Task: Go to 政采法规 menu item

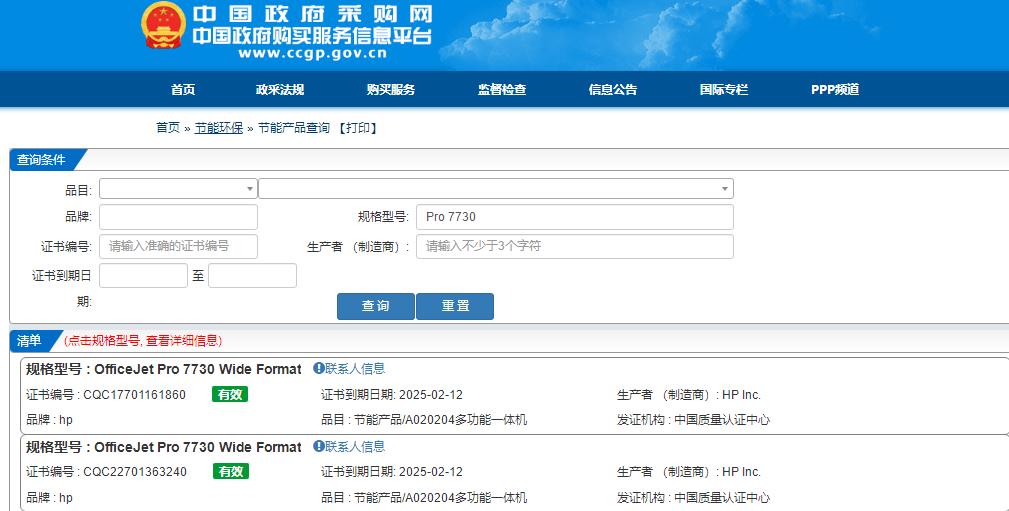Action: [280, 90]
